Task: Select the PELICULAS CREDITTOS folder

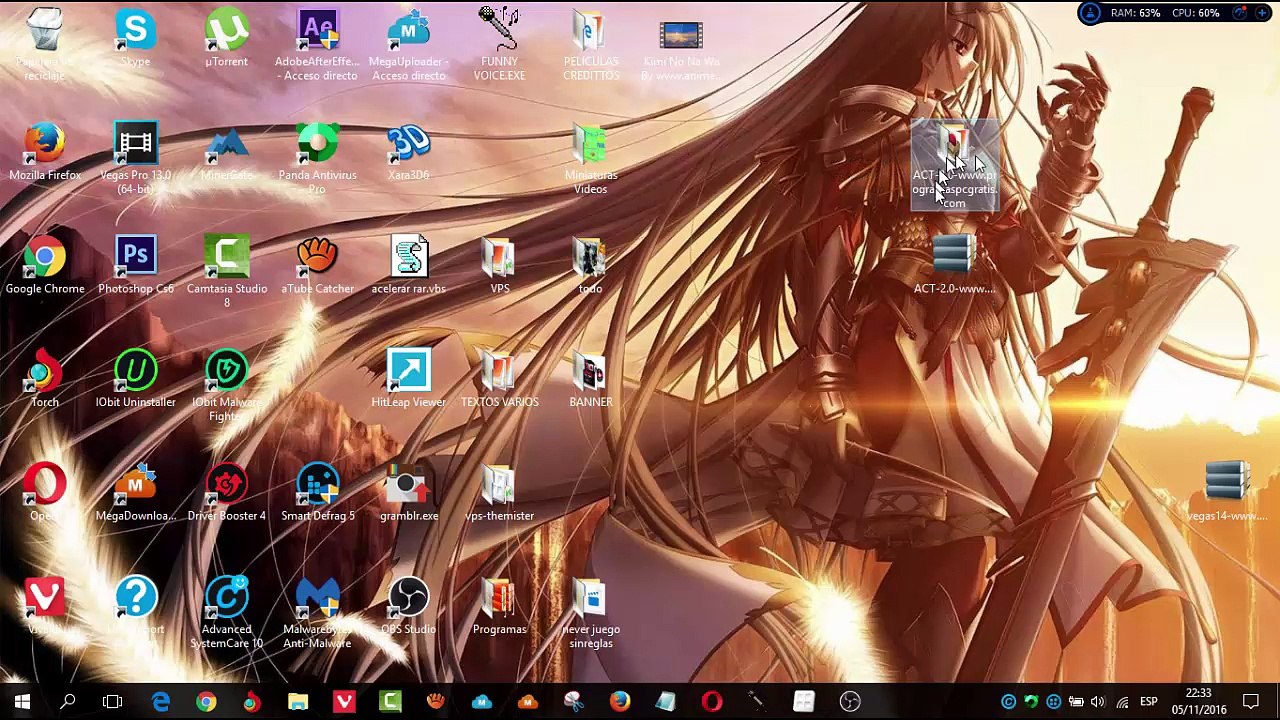Action: pyautogui.click(x=590, y=45)
